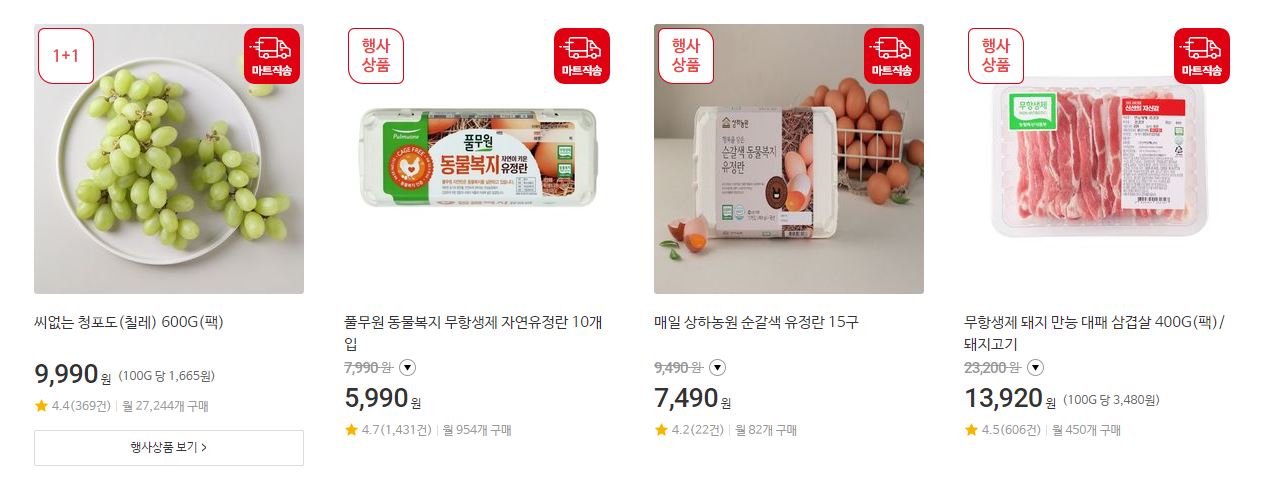Screen dimensions: 1265x491
Task: Open 무항생제 돼지 만능 대패 삼겹살 title
Action: click(1094, 332)
